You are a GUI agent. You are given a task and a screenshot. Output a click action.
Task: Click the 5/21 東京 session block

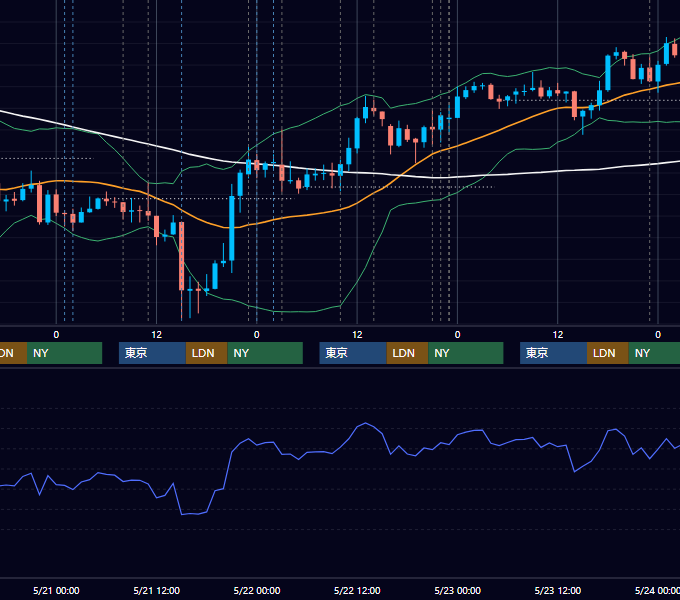click(x=152, y=353)
